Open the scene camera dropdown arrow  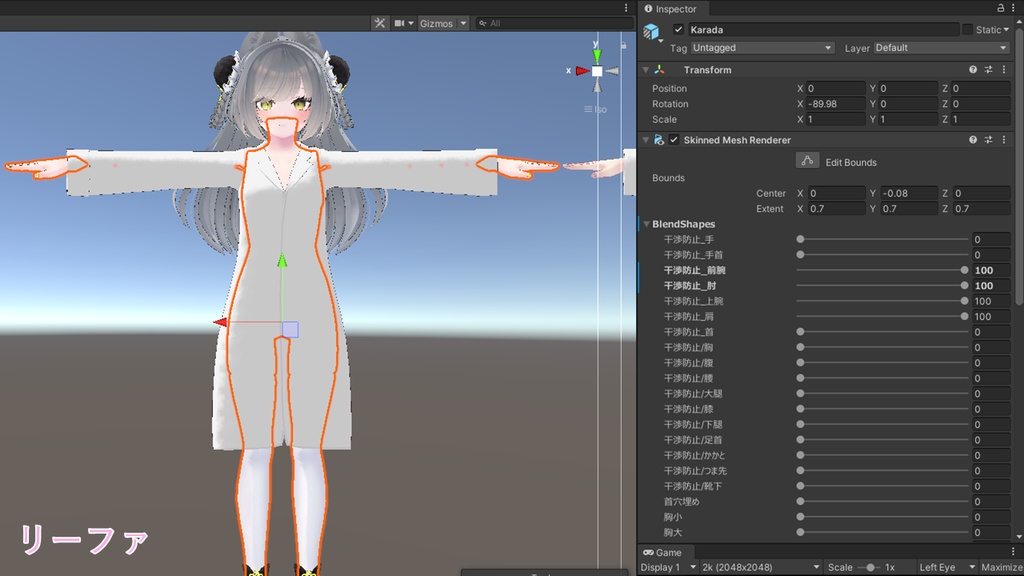click(x=411, y=23)
